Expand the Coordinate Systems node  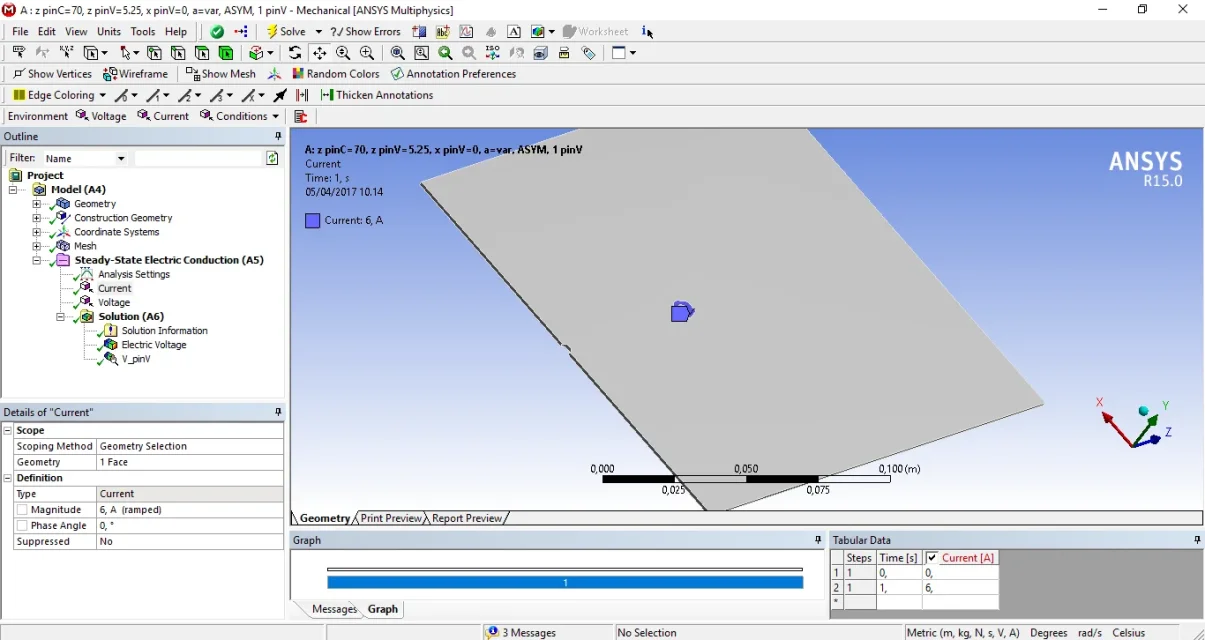pyautogui.click(x=37, y=232)
